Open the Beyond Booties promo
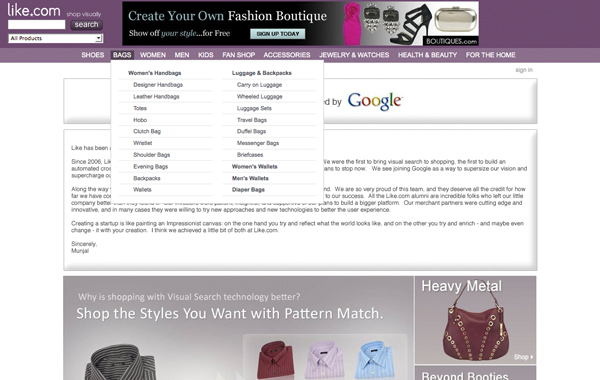 coord(475,373)
